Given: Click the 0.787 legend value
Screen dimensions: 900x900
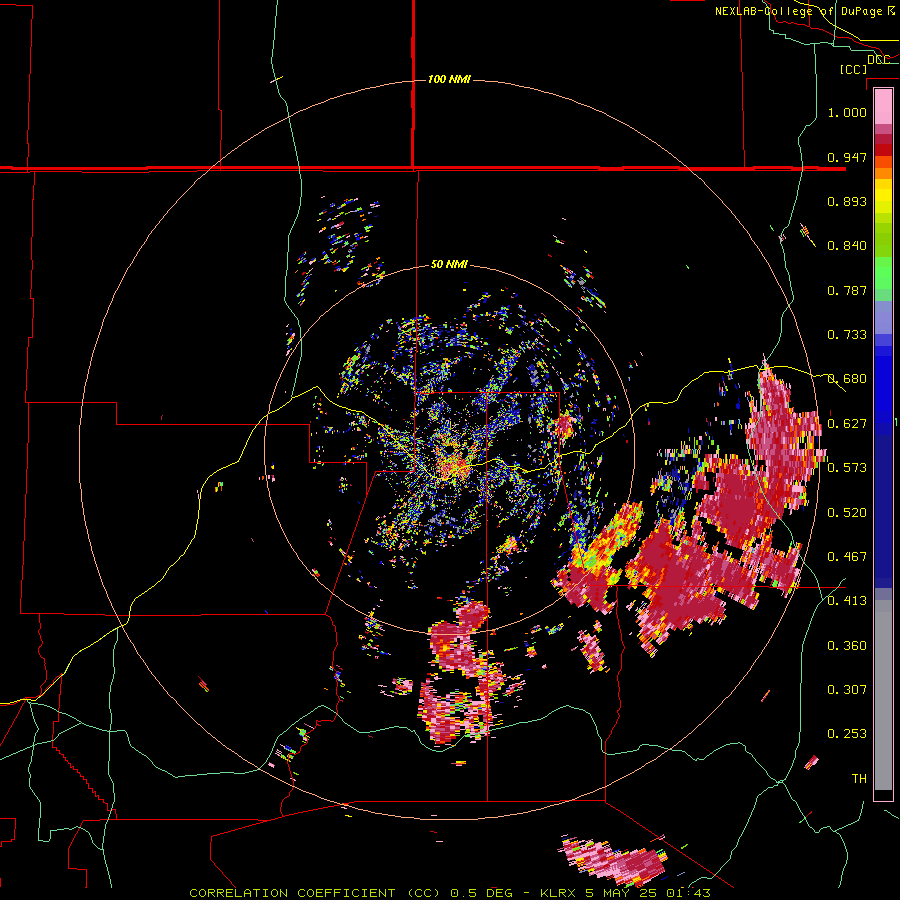Looking at the screenshot, I should [847, 290].
